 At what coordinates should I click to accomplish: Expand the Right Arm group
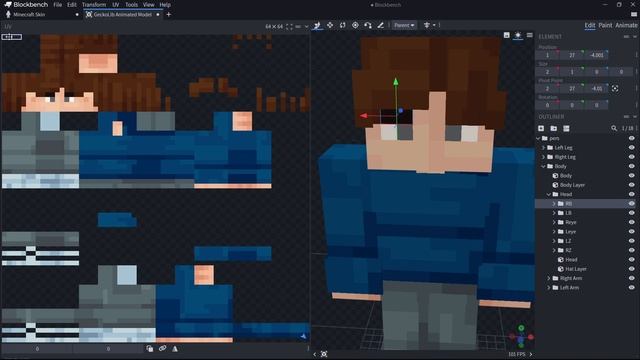[549, 278]
